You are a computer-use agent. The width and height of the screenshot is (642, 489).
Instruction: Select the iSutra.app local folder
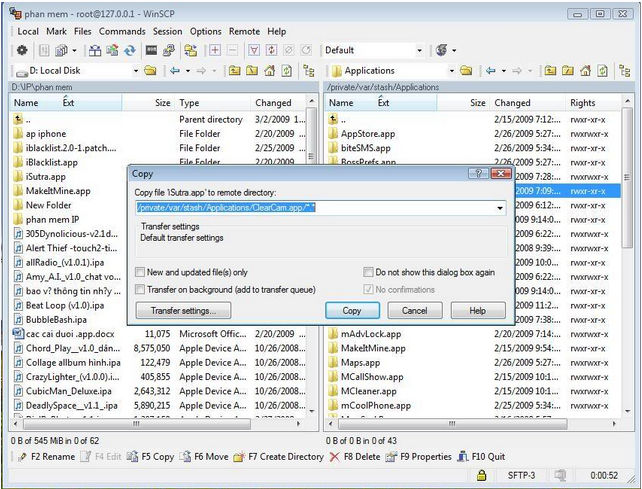[x=46, y=177]
